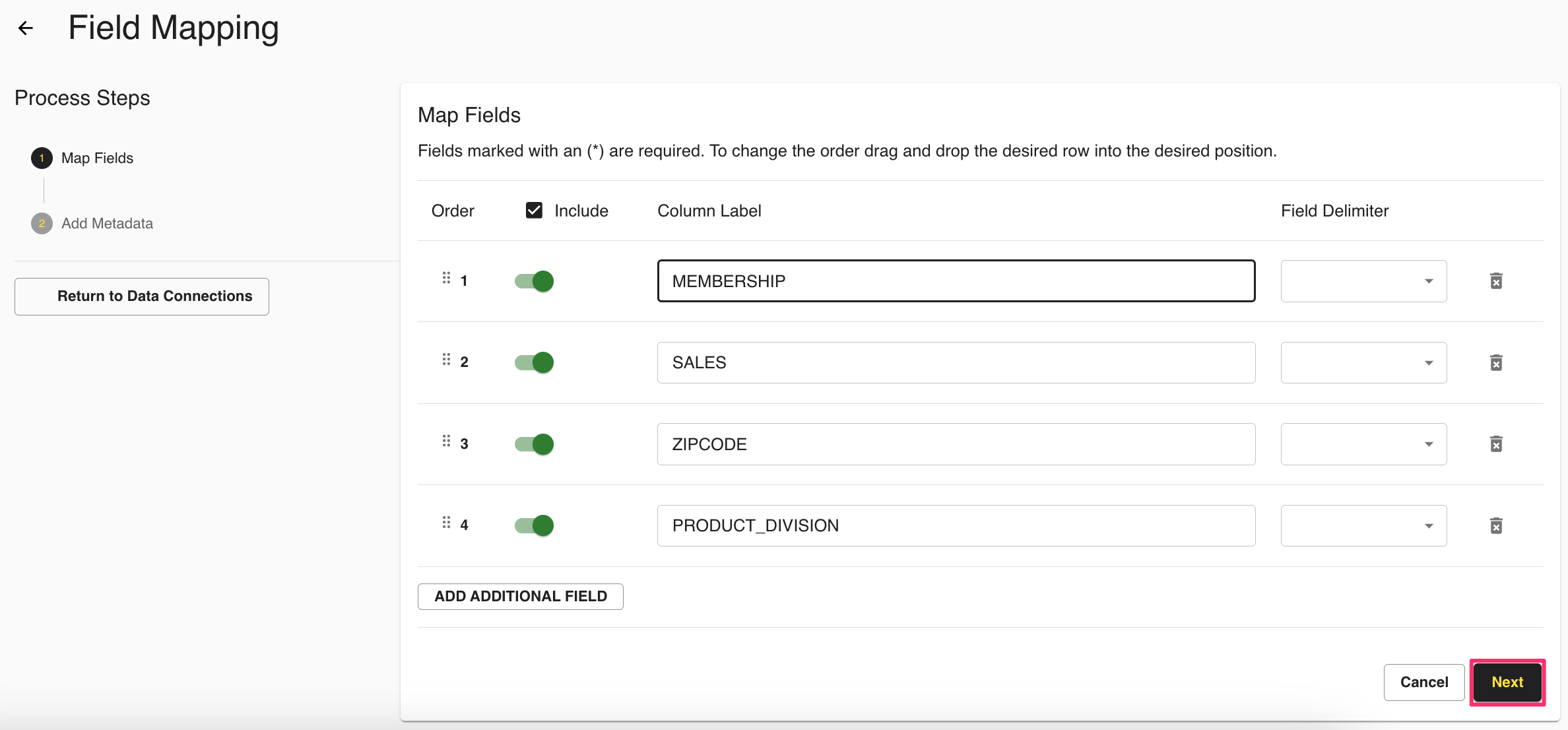This screenshot has width=1568, height=730.
Task: Go to Map Fields process step
Action: 97,158
